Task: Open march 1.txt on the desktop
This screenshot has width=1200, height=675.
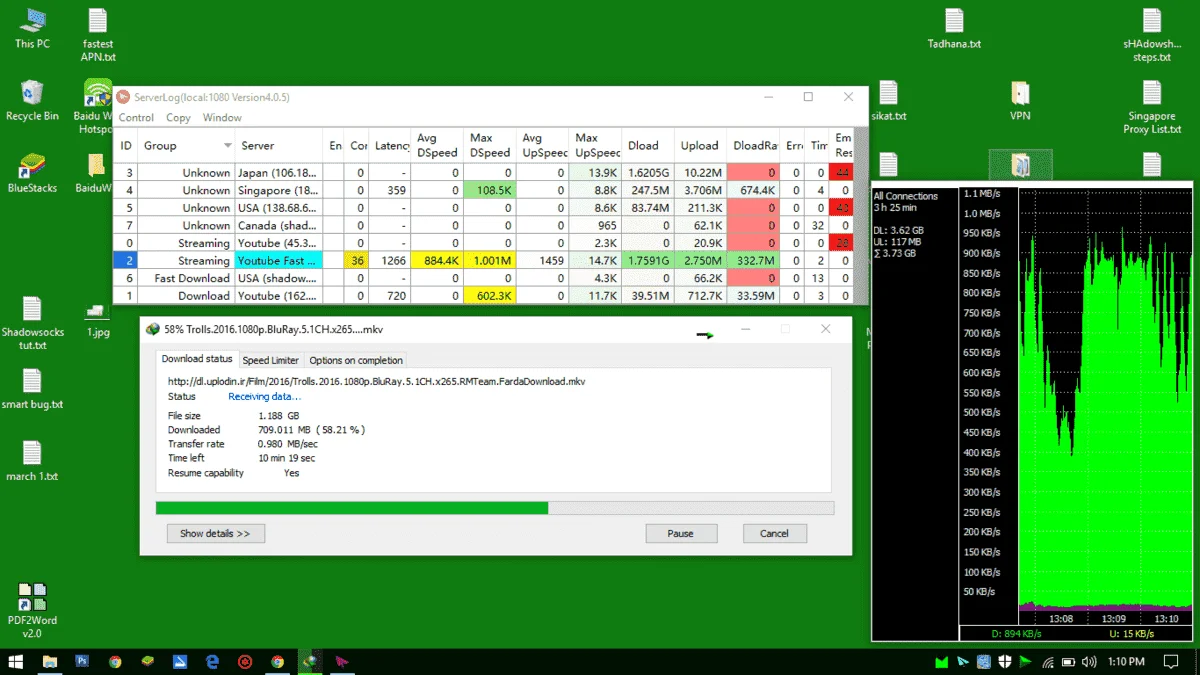Action: coord(32,461)
